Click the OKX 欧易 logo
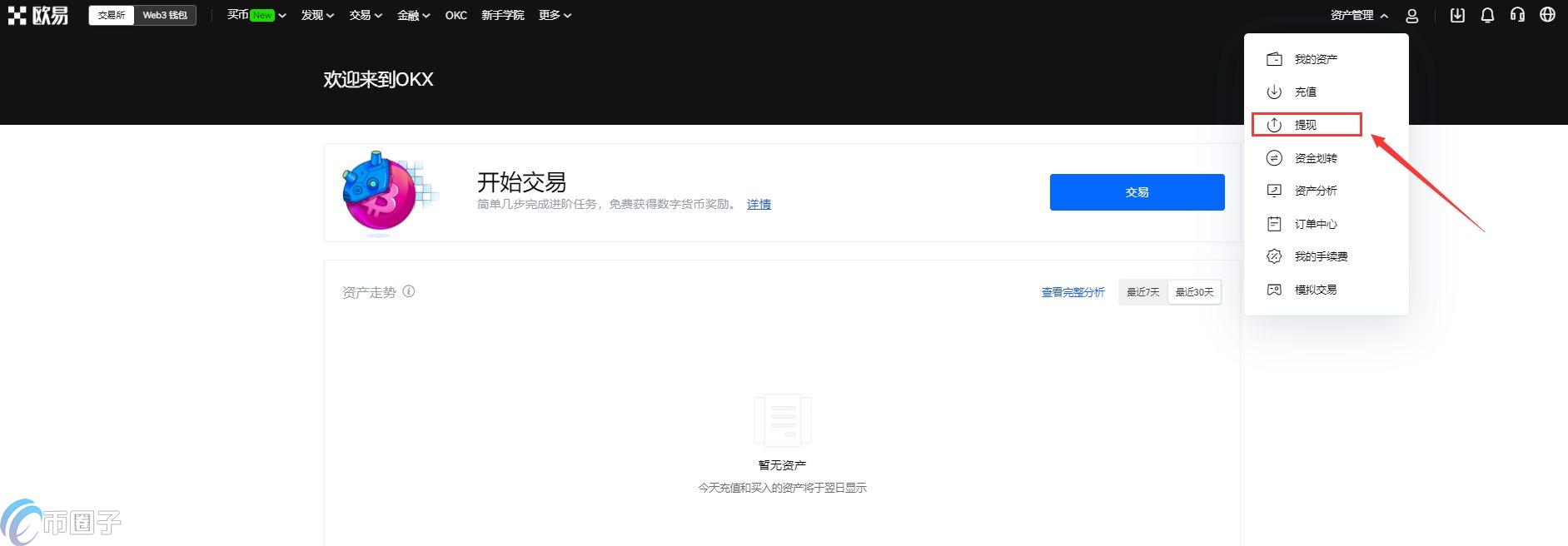Screen dimensions: 1568x546 point(38,15)
